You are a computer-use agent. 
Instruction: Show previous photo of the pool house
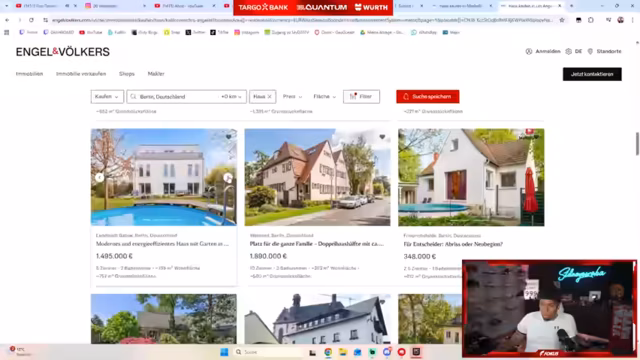100,178
